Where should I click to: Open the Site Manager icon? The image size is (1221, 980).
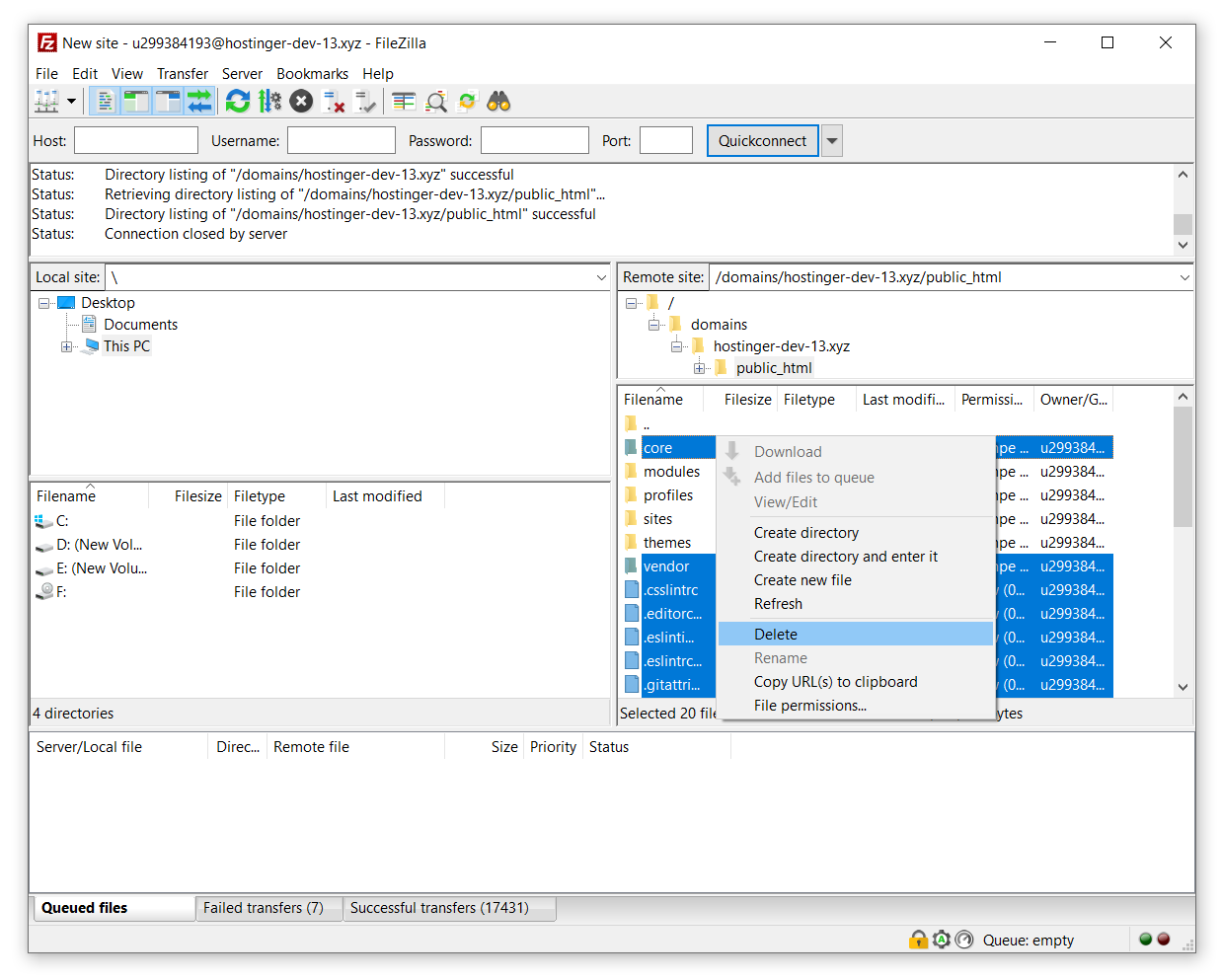46,101
